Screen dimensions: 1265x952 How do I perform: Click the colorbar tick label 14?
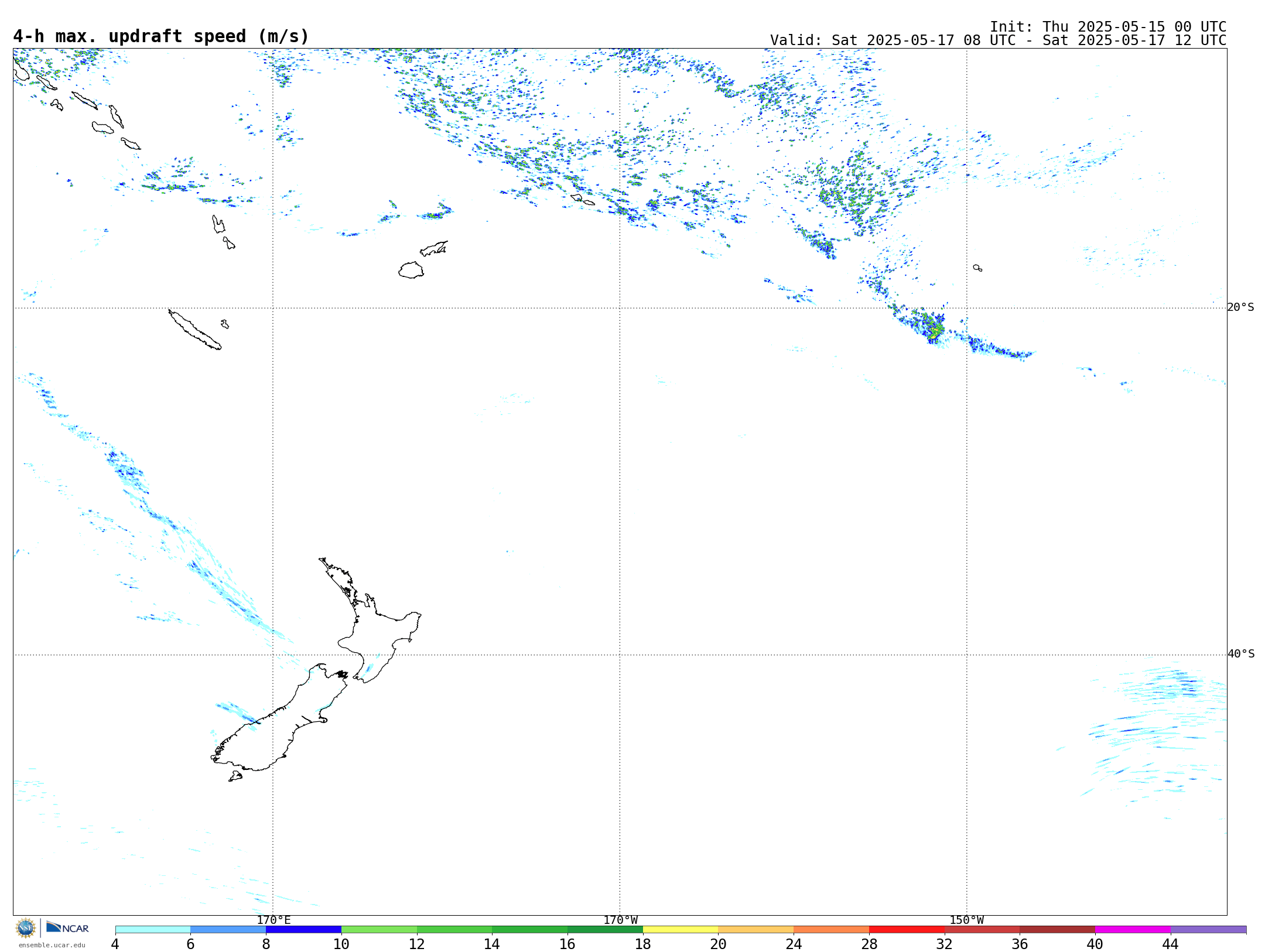click(492, 944)
